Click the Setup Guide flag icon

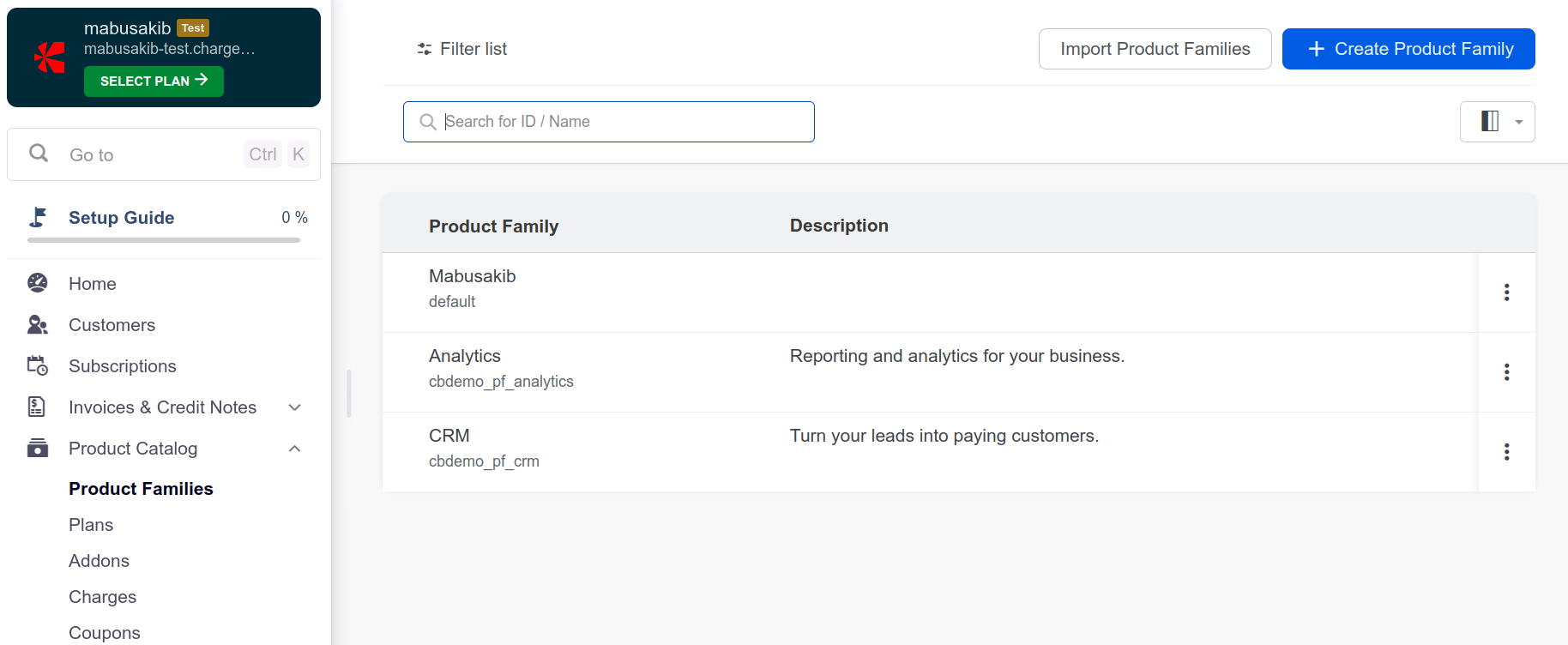[x=38, y=217]
